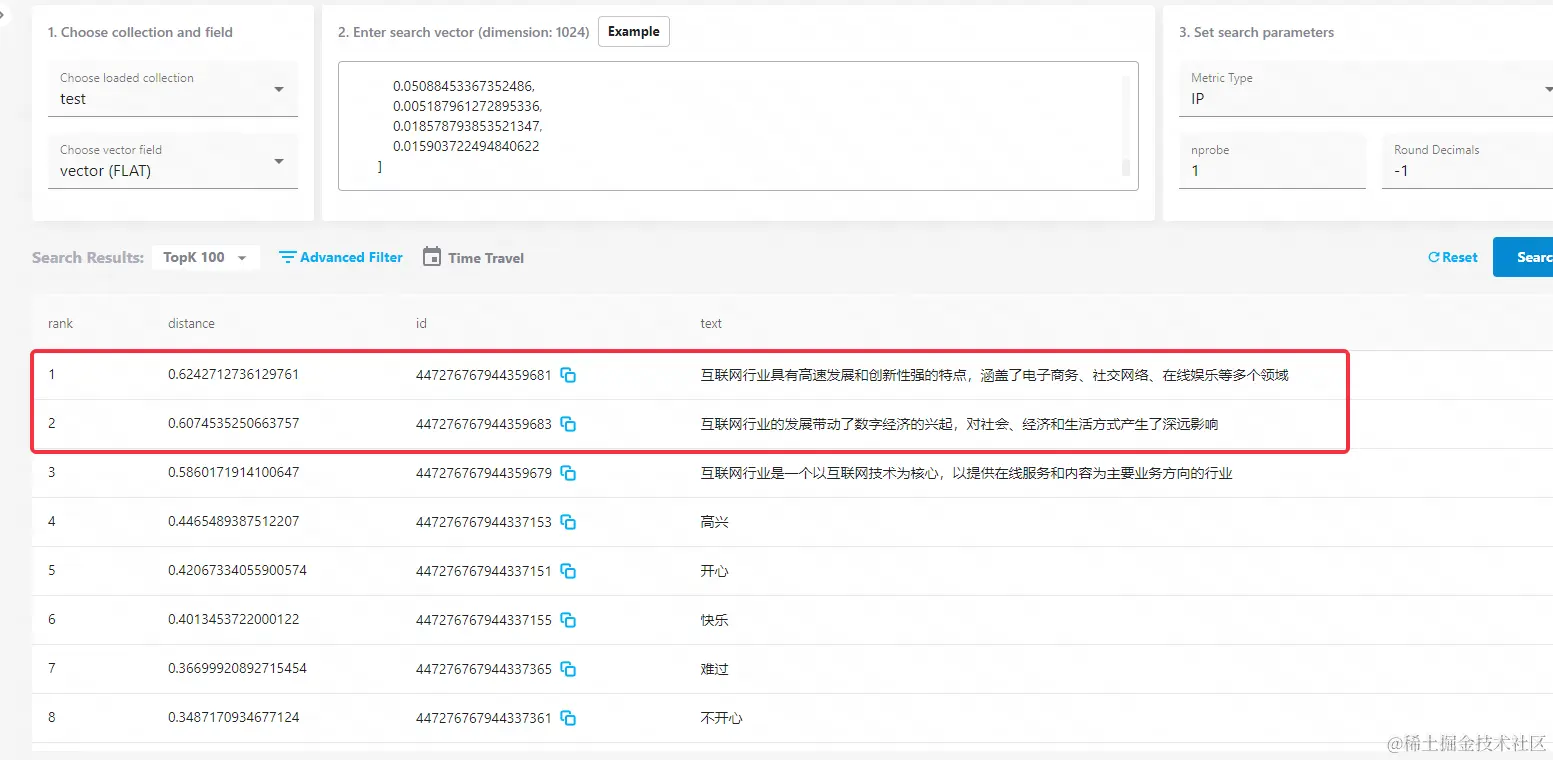Image resolution: width=1553 pixels, height=760 pixels.
Task: Click the distance column header
Action: click(191, 323)
